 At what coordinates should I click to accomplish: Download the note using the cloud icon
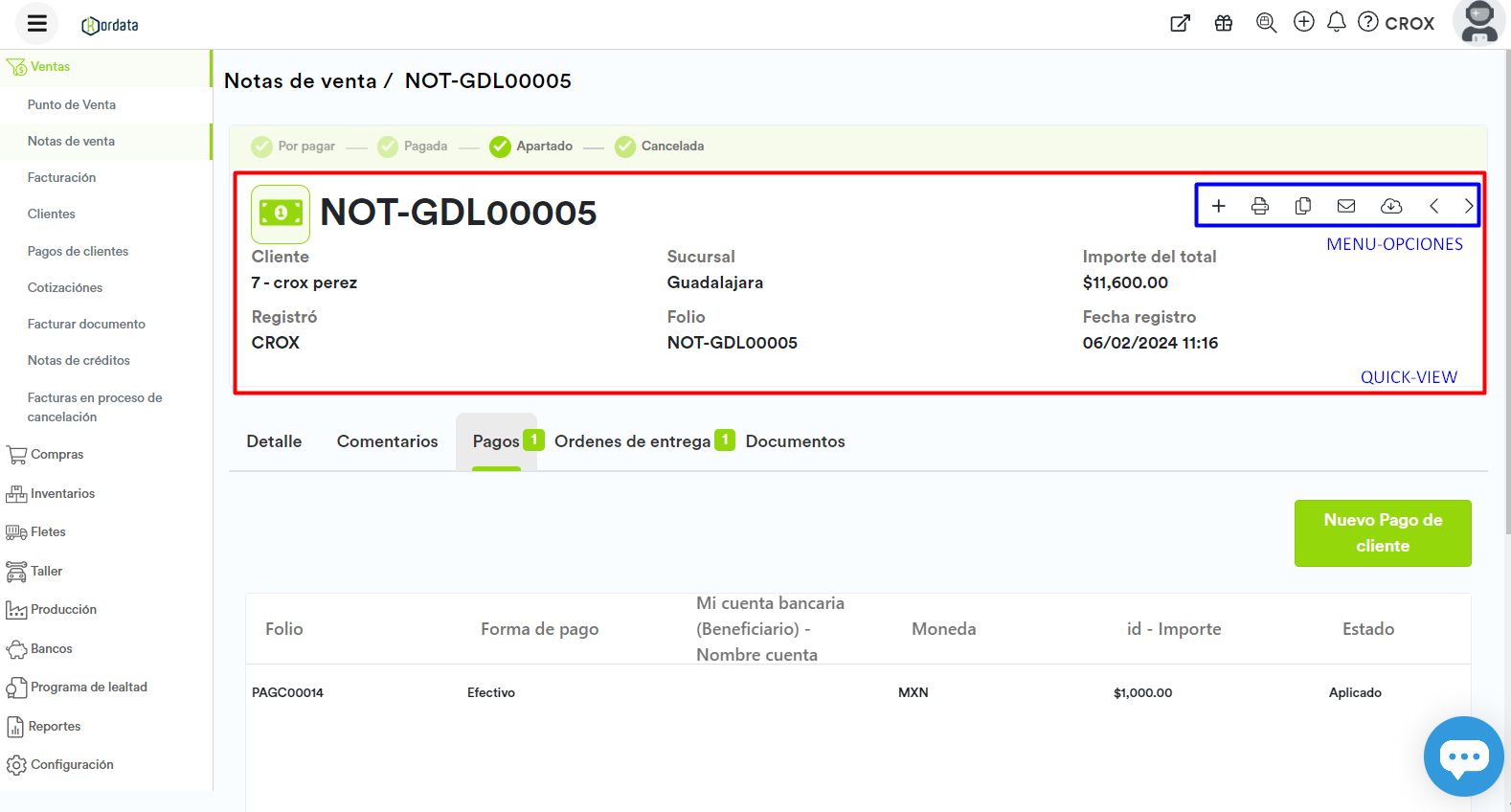(x=1391, y=206)
